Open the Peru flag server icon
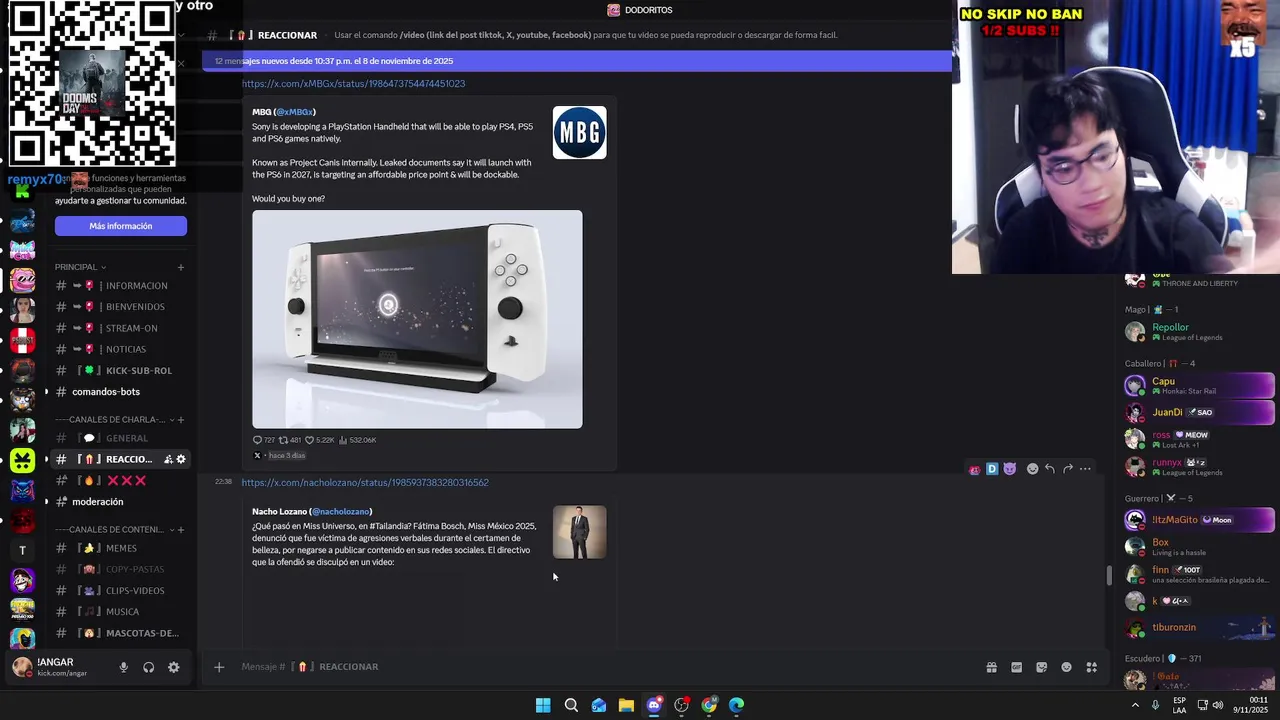This screenshot has height=720, width=1280. pos(22,340)
